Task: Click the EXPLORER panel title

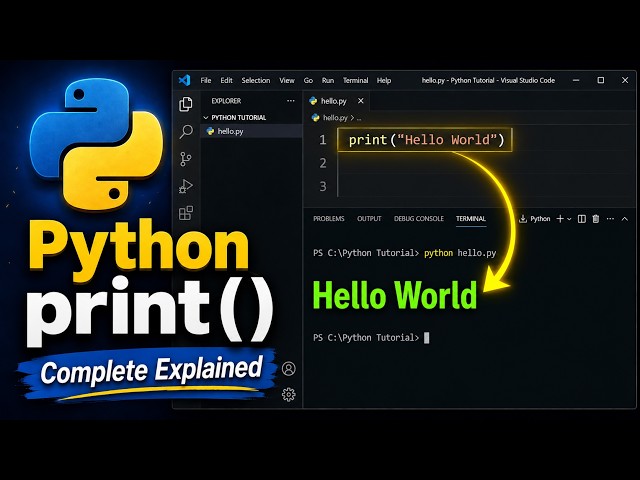Action: pyautogui.click(x=226, y=101)
